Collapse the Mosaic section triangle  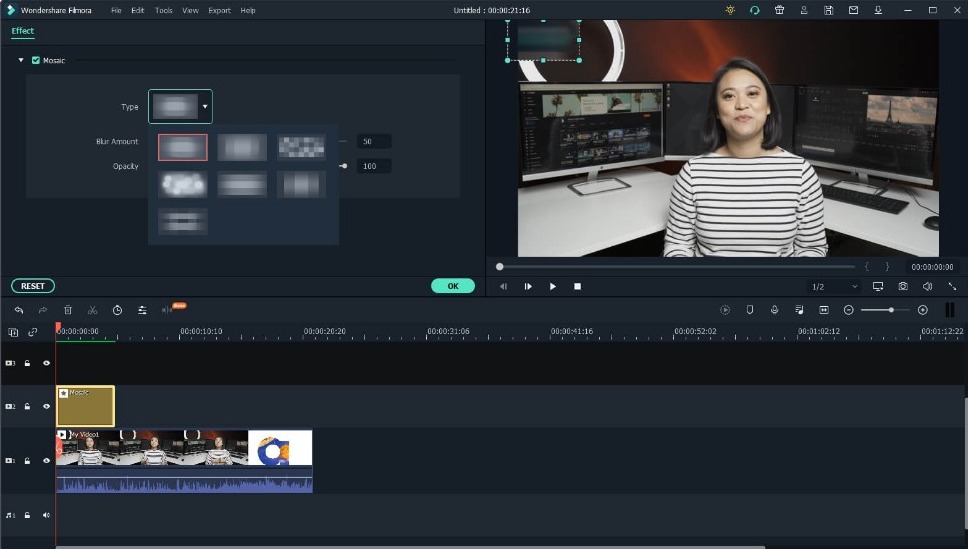pos(20,60)
